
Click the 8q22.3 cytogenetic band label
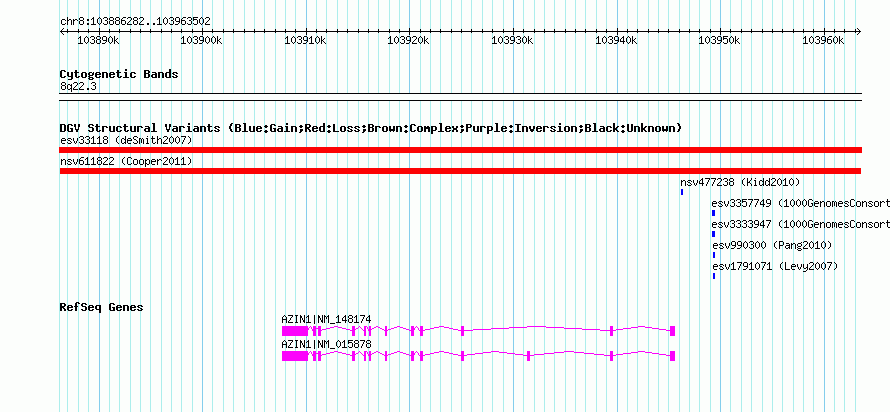coord(78,86)
